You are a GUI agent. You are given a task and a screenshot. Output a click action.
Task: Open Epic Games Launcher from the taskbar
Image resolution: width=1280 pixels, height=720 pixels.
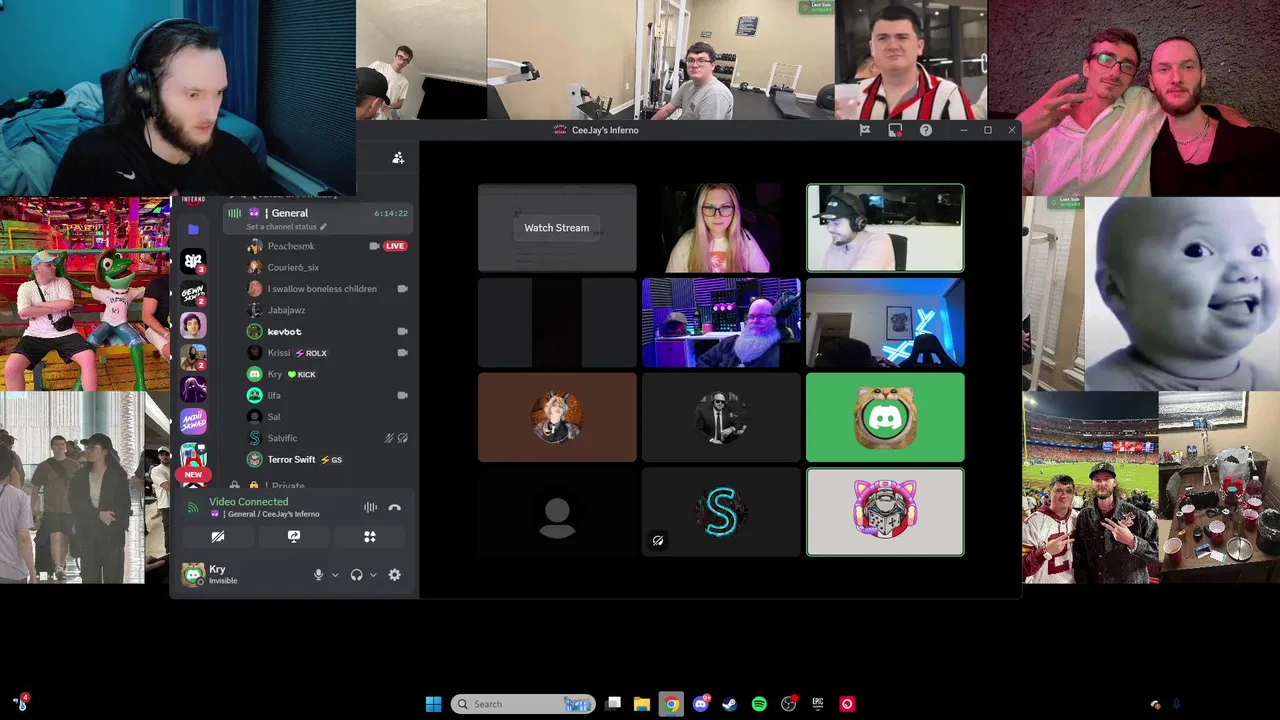click(817, 704)
